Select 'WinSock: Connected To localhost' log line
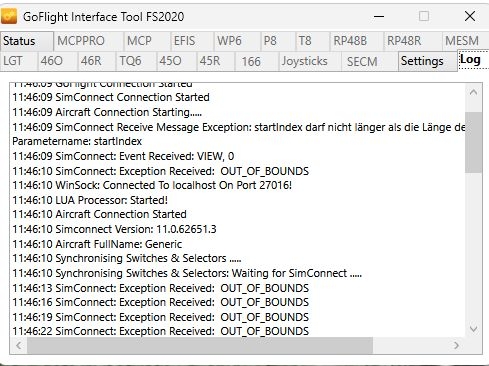This screenshot has height=366, width=489. [x=152, y=185]
